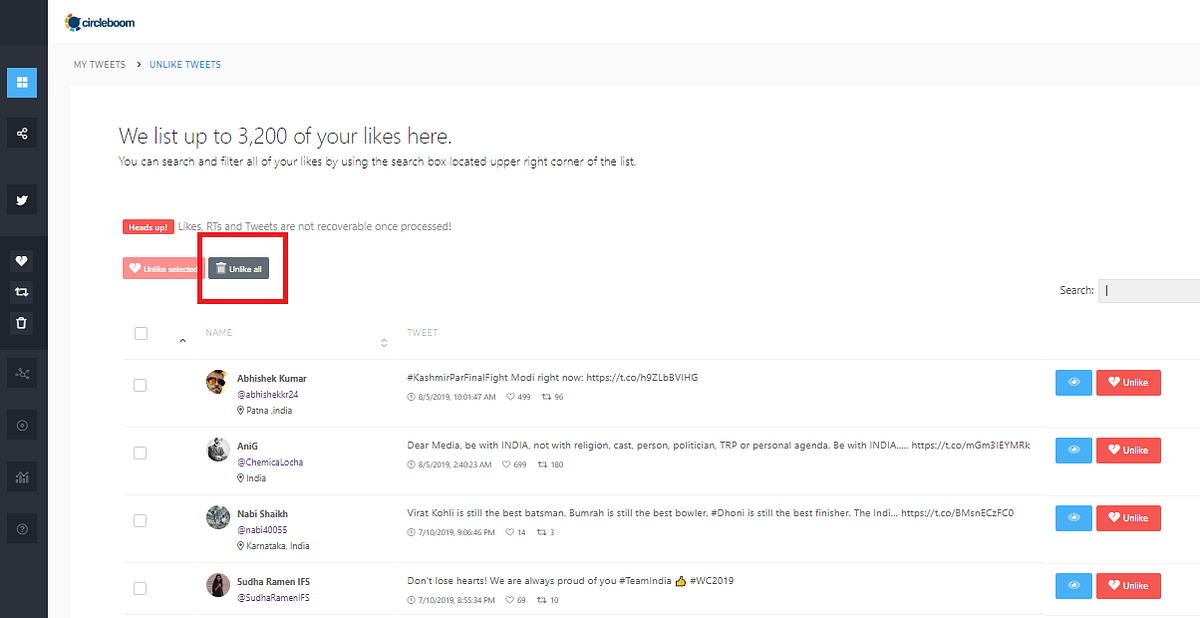
Task: Check the box for Sudha Ramen IFS's tweet
Action: tap(140, 588)
